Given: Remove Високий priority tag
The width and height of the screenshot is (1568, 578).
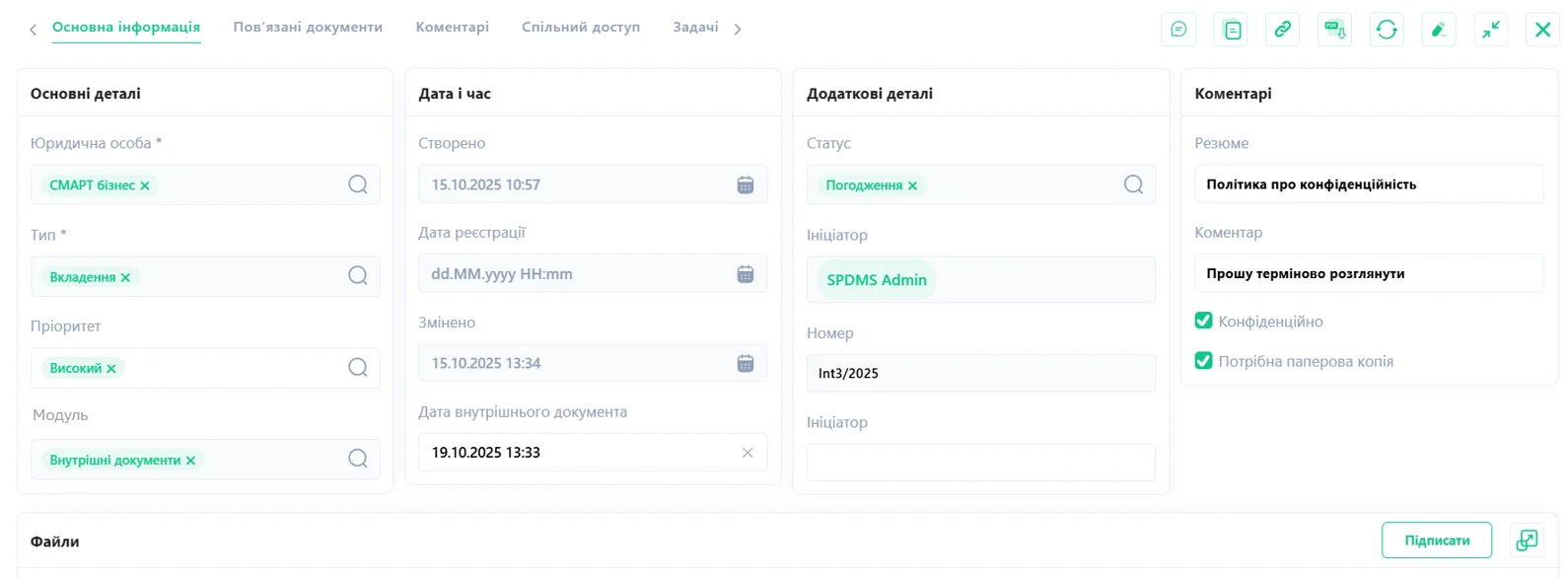Looking at the screenshot, I should [111, 369].
